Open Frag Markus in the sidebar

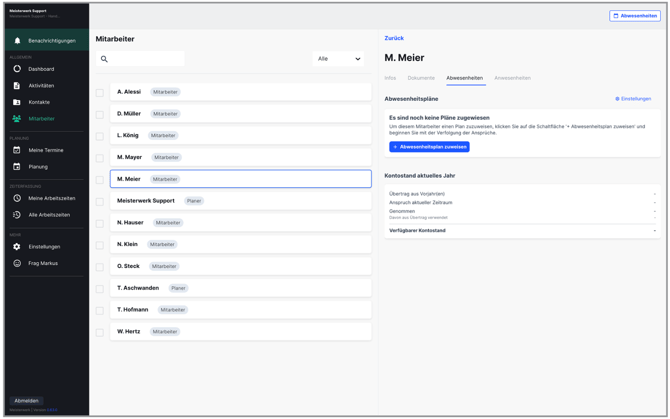[43, 263]
